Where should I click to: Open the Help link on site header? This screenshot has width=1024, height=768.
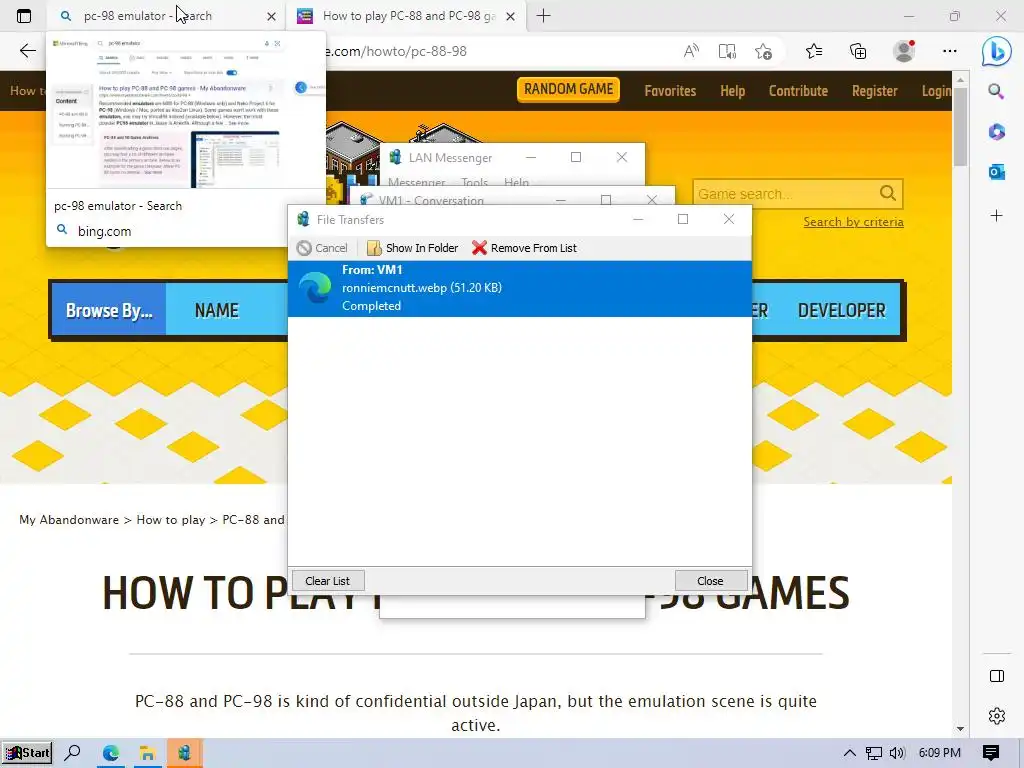pos(732,91)
